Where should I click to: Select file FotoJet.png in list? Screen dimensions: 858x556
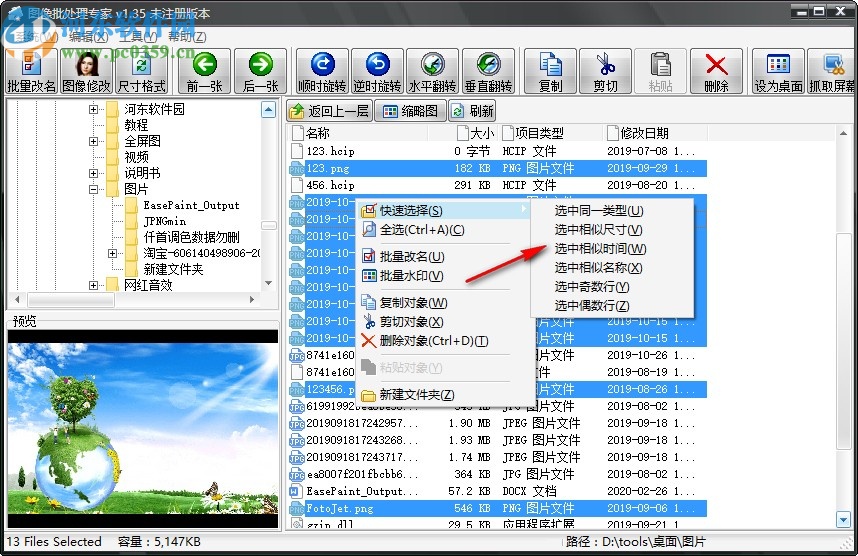pyautogui.click(x=498, y=508)
